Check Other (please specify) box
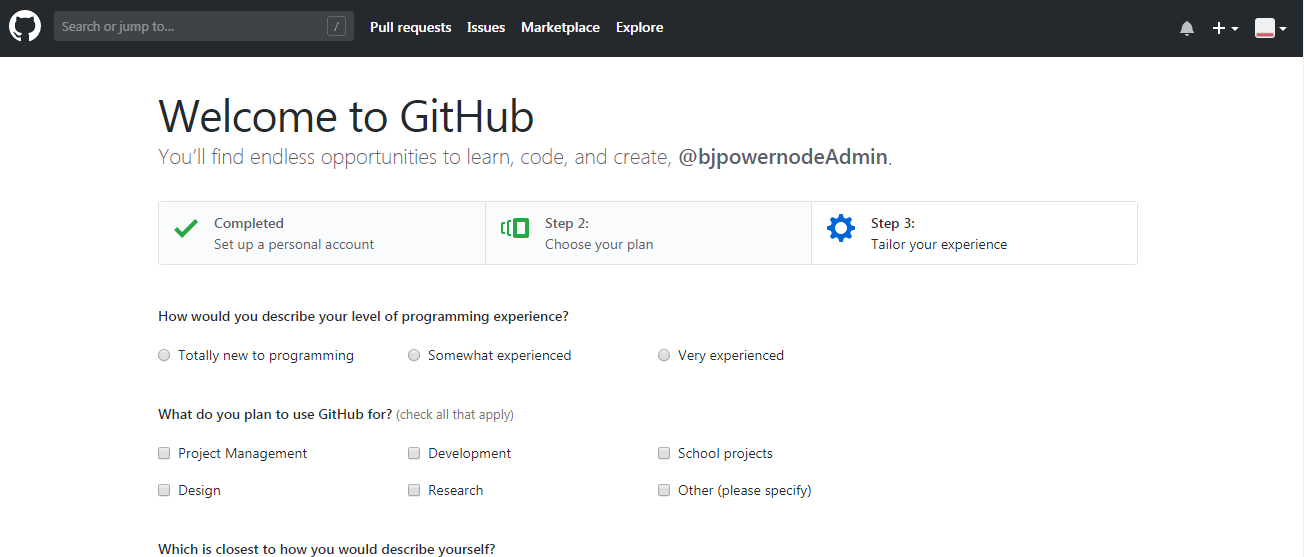1304x557 pixels. pyautogui.click(x=664, y=490)
